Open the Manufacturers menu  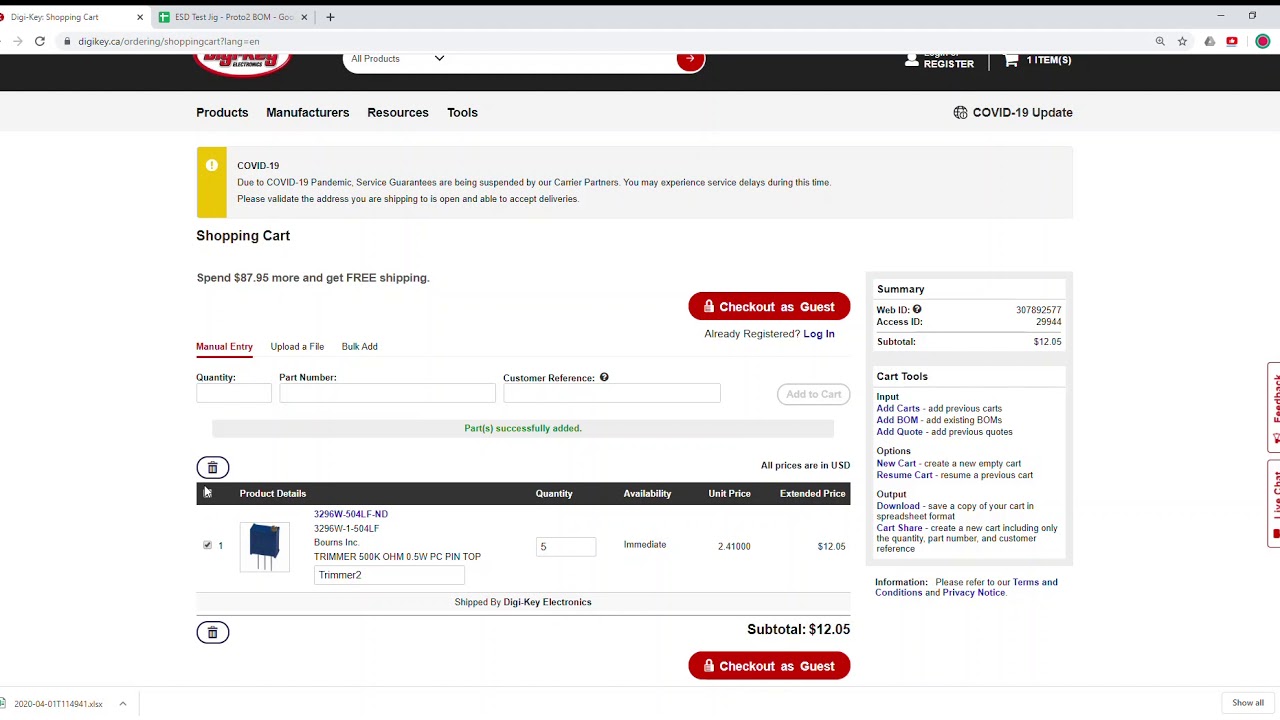[x=308, y=112]
